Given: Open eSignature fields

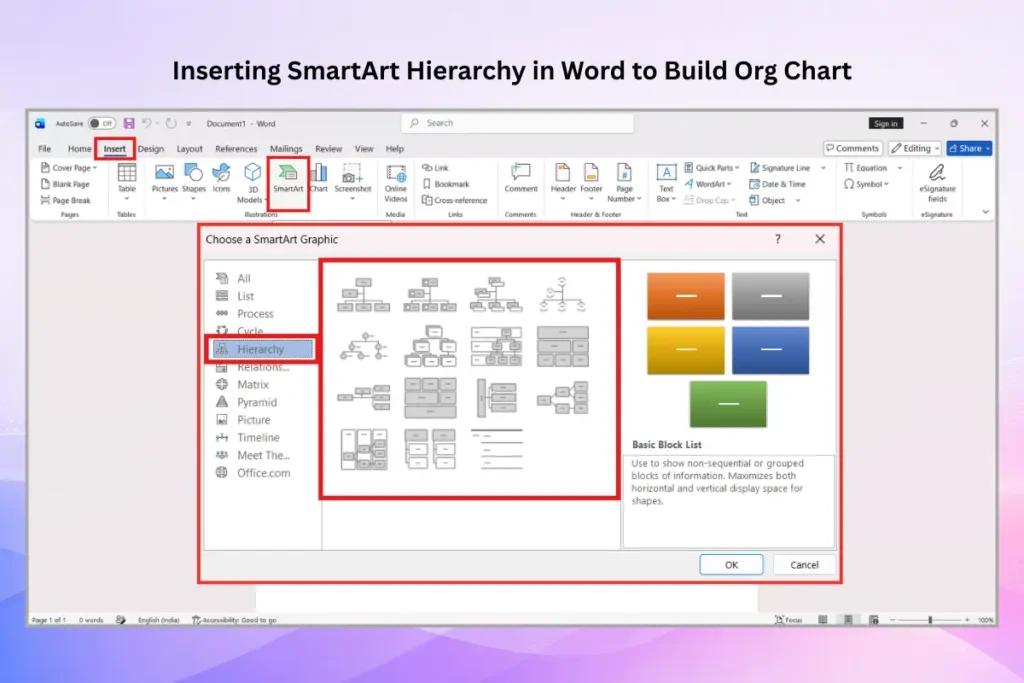Looking at the screenshot, I should pyautogui.click(x=937, y=183).
